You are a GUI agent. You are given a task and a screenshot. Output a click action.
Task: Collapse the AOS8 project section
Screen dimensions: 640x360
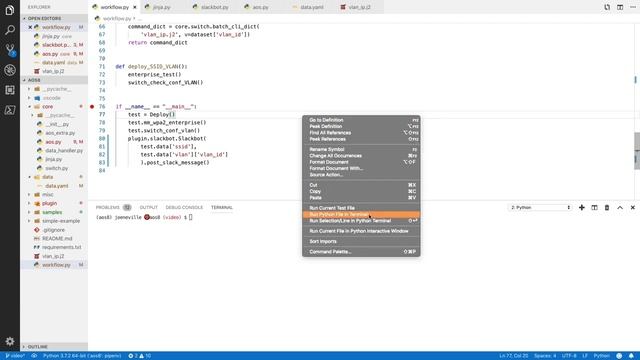54,80
